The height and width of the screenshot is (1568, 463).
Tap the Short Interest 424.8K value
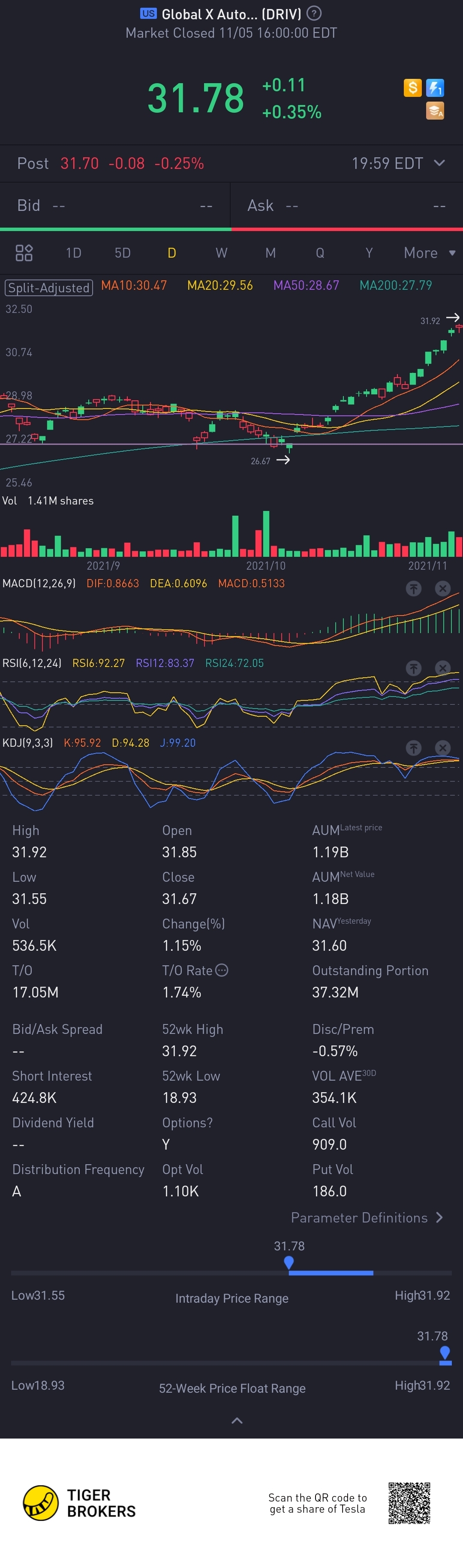[x=35, y=1097]
